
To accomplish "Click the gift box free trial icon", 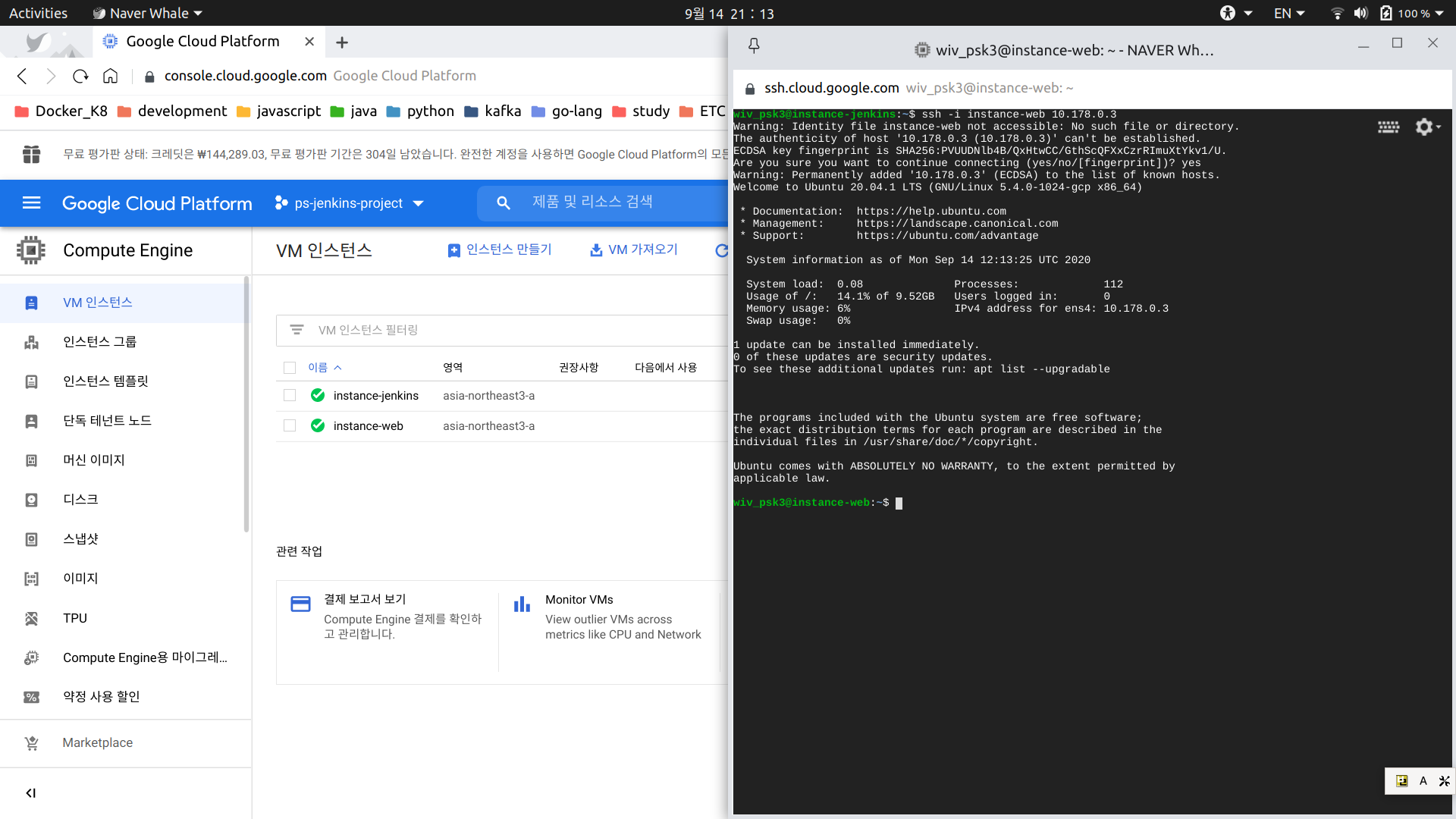I will 31,154.
